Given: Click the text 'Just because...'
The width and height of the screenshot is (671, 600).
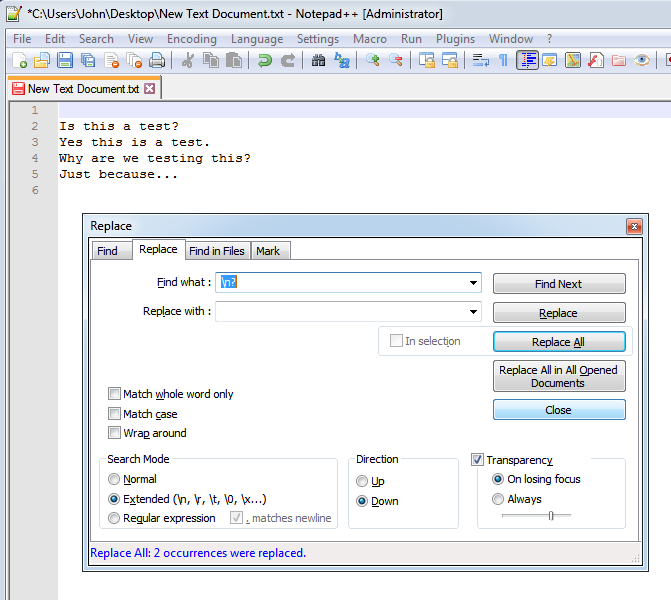Looking at the screenshot, I should point(118,175).
